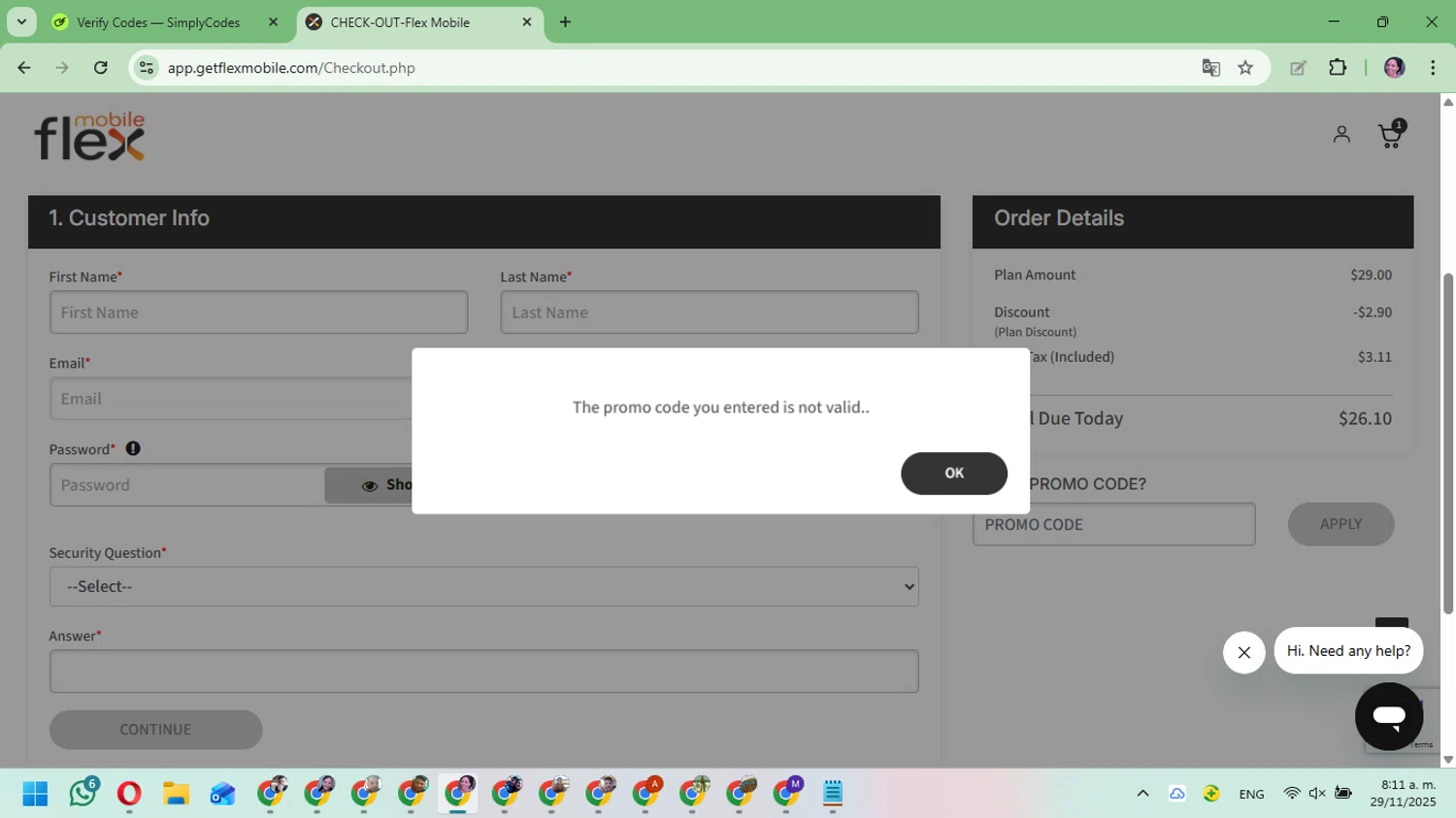Screen dimensions: 1456x818
Task: Open the clock showing 8:11 a. m.
Action: [1403, 794]
